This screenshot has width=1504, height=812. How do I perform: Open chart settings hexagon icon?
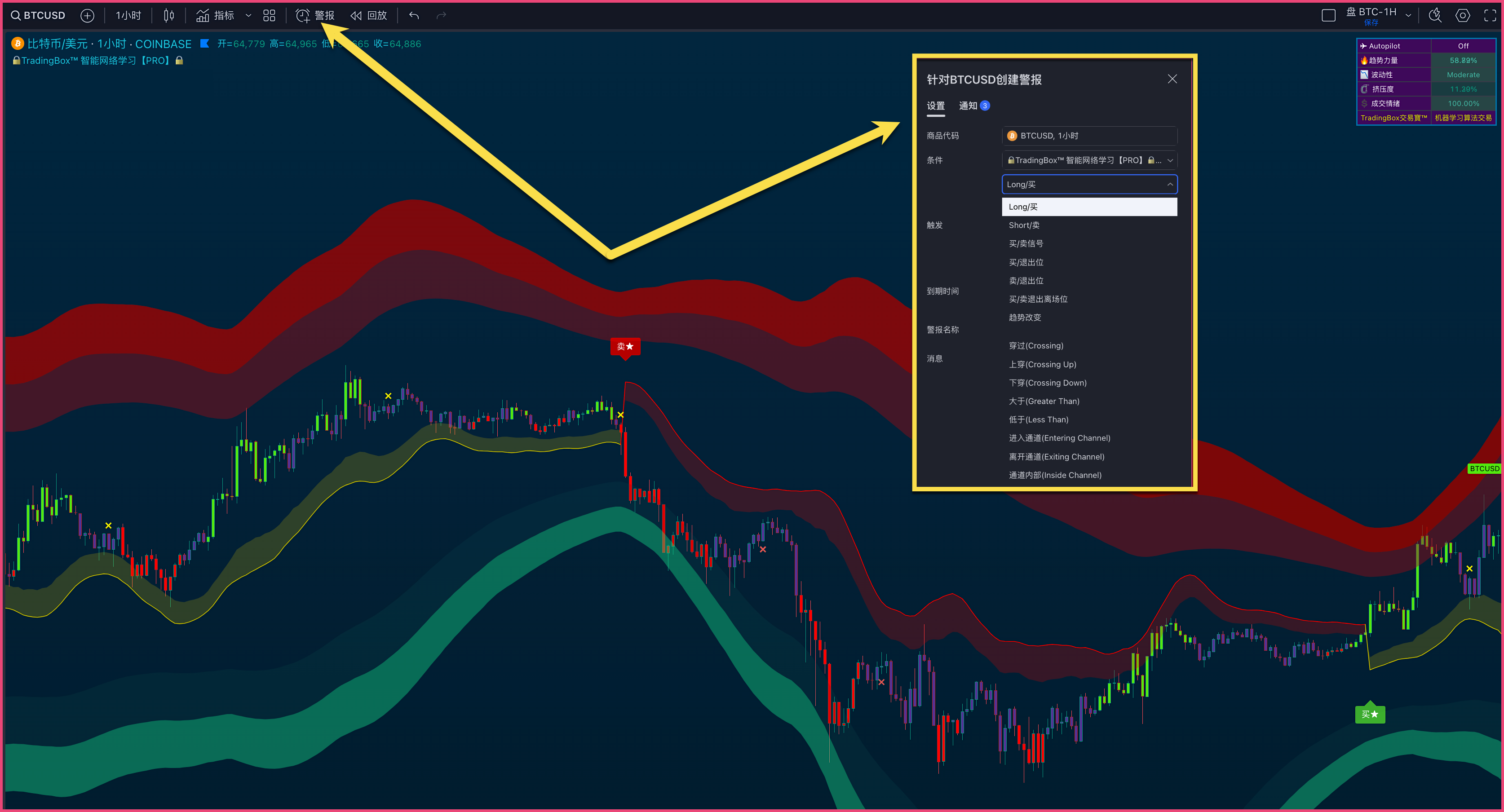point(1463,16)
